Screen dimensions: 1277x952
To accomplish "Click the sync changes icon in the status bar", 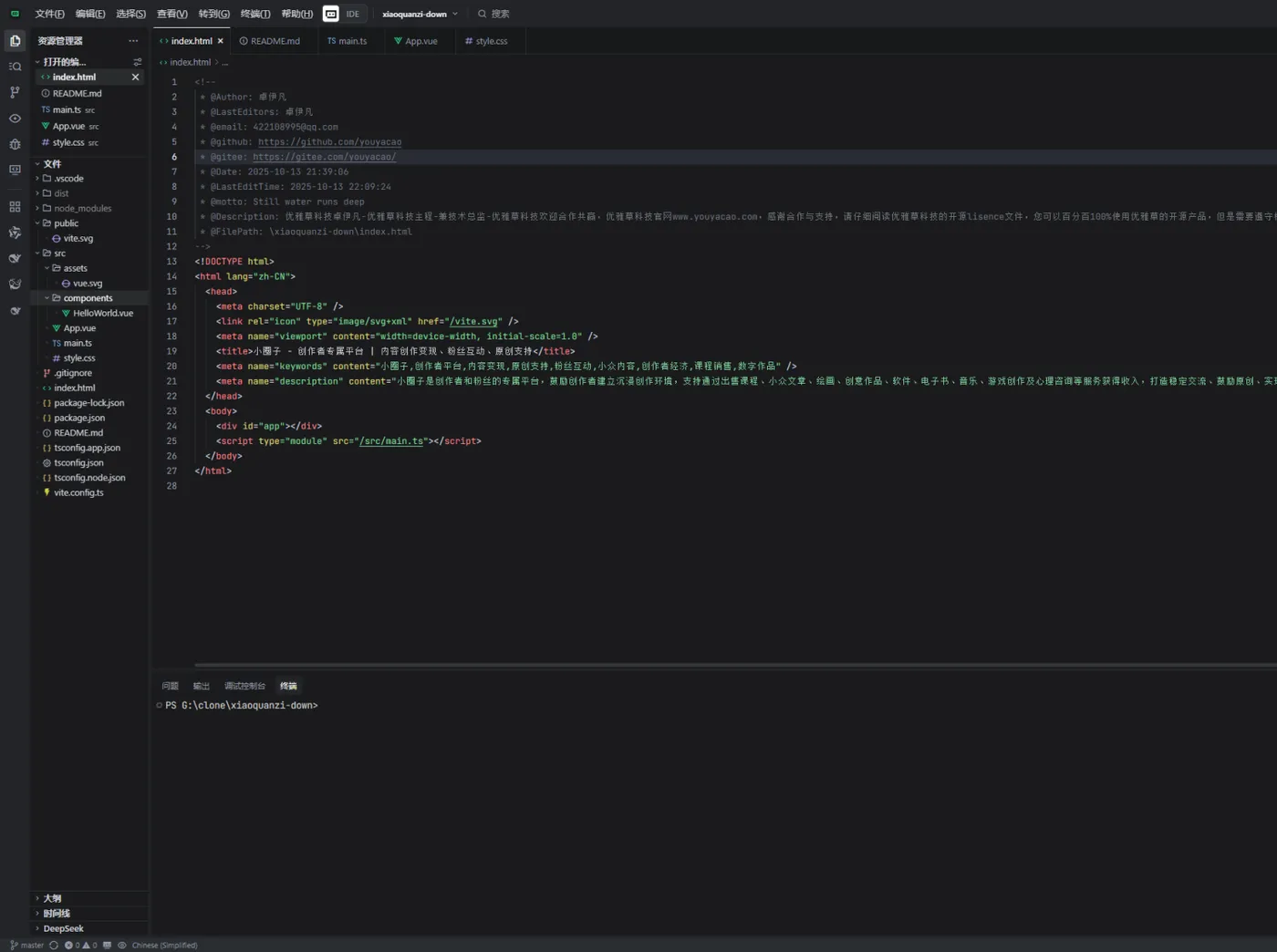I will [54, 945].
